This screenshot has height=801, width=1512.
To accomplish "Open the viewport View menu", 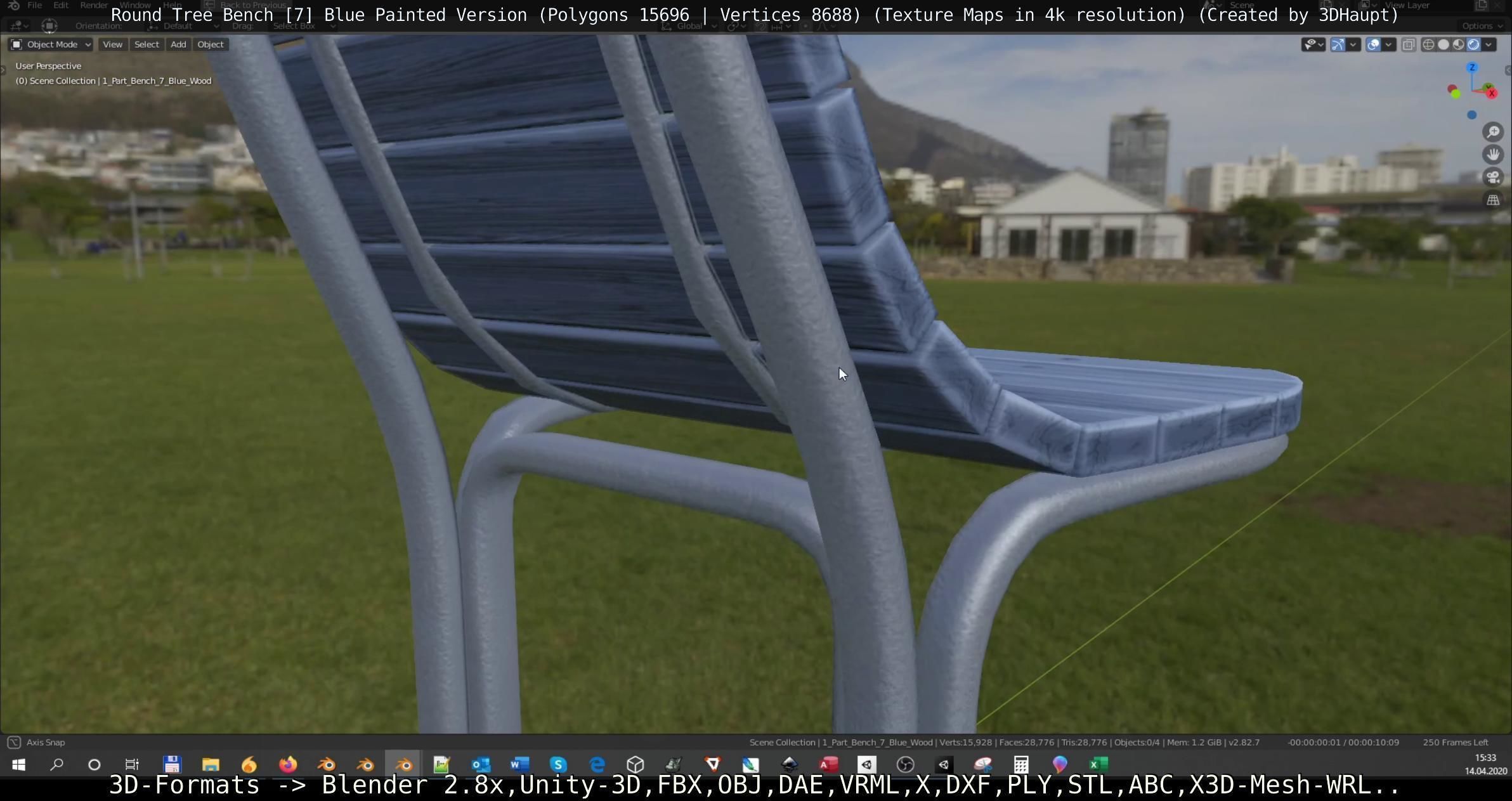I will pyautogui.click(x=112, y=44).
